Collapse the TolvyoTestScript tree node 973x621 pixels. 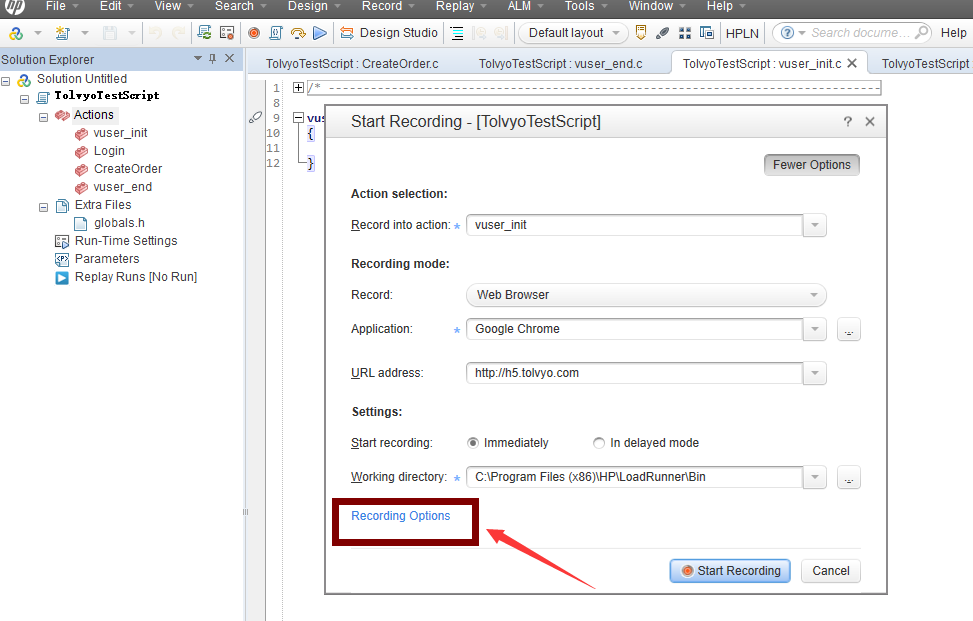pos(24,99)
